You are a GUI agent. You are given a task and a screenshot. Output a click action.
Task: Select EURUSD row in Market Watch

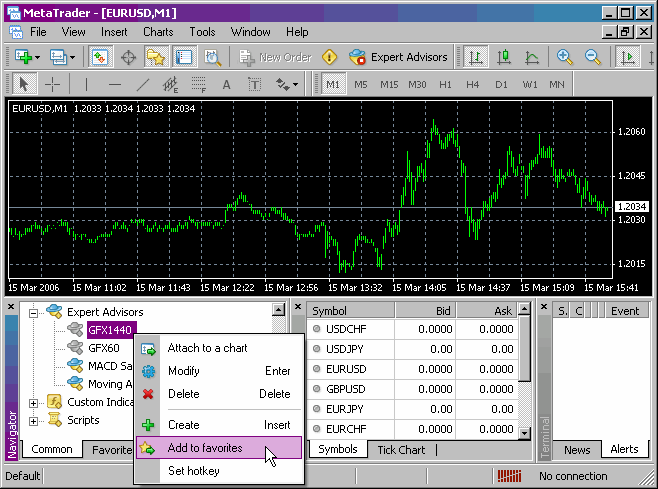click(x=413, y=369)
